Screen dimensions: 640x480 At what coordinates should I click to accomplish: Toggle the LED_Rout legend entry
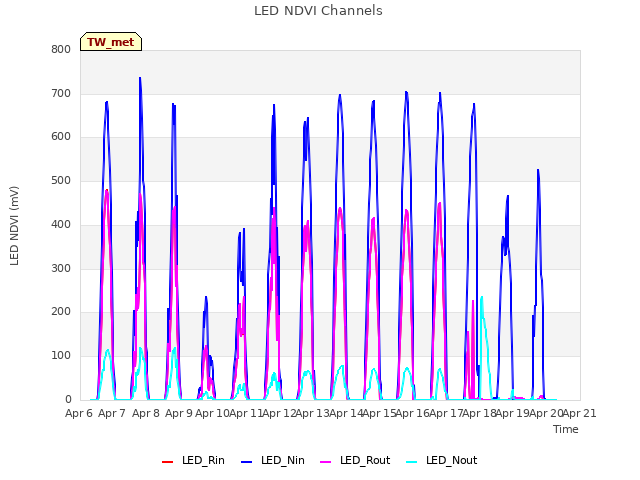point(355,460)
